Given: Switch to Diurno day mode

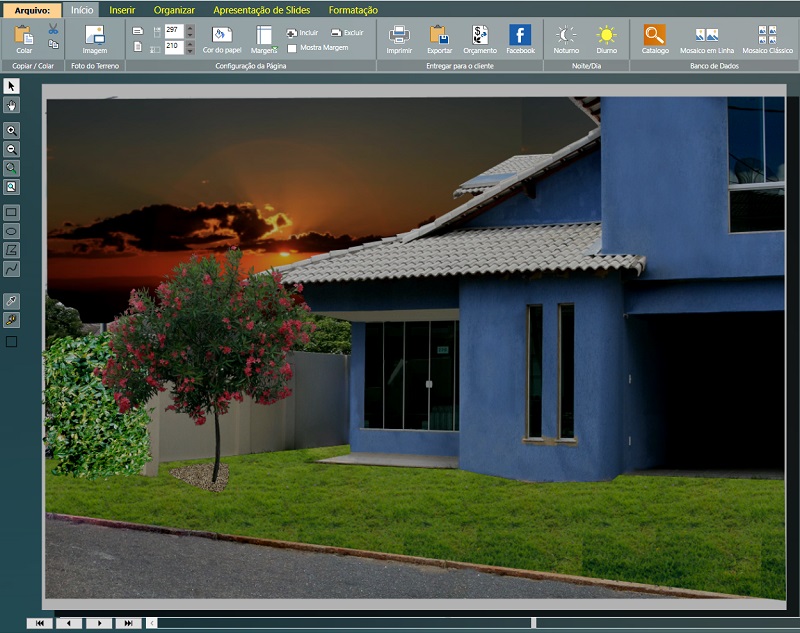Looking at the screenshot, I should pyautogui.click(x=606, y=37).
